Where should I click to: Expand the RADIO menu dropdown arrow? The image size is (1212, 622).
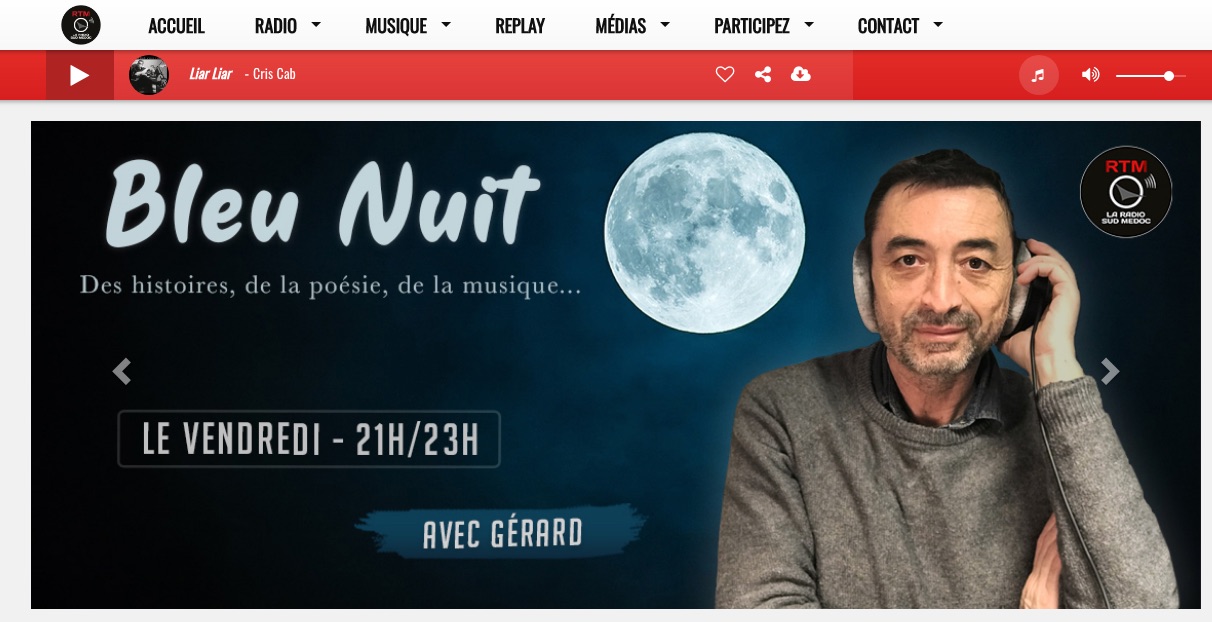coord(316,25)
